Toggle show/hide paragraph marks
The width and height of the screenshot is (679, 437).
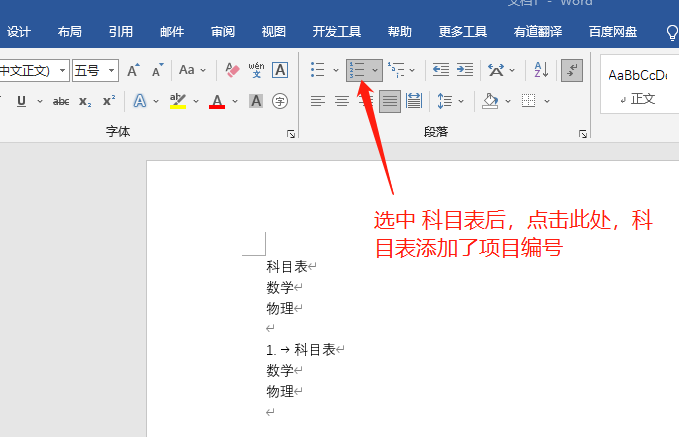coord(573,70)
